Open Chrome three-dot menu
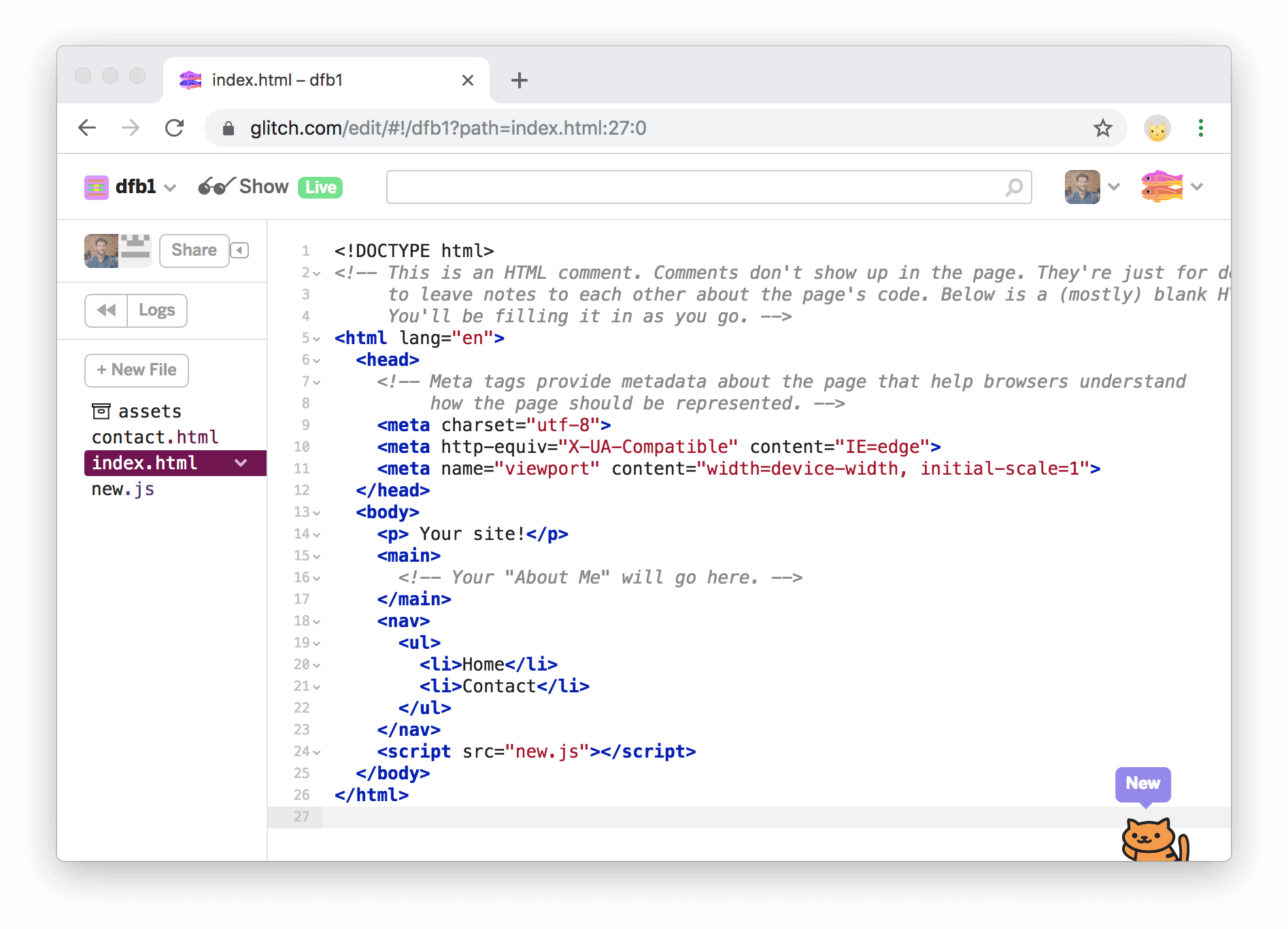The height and width of the screenshot is (929, 1288). [x=1200, y=128]
